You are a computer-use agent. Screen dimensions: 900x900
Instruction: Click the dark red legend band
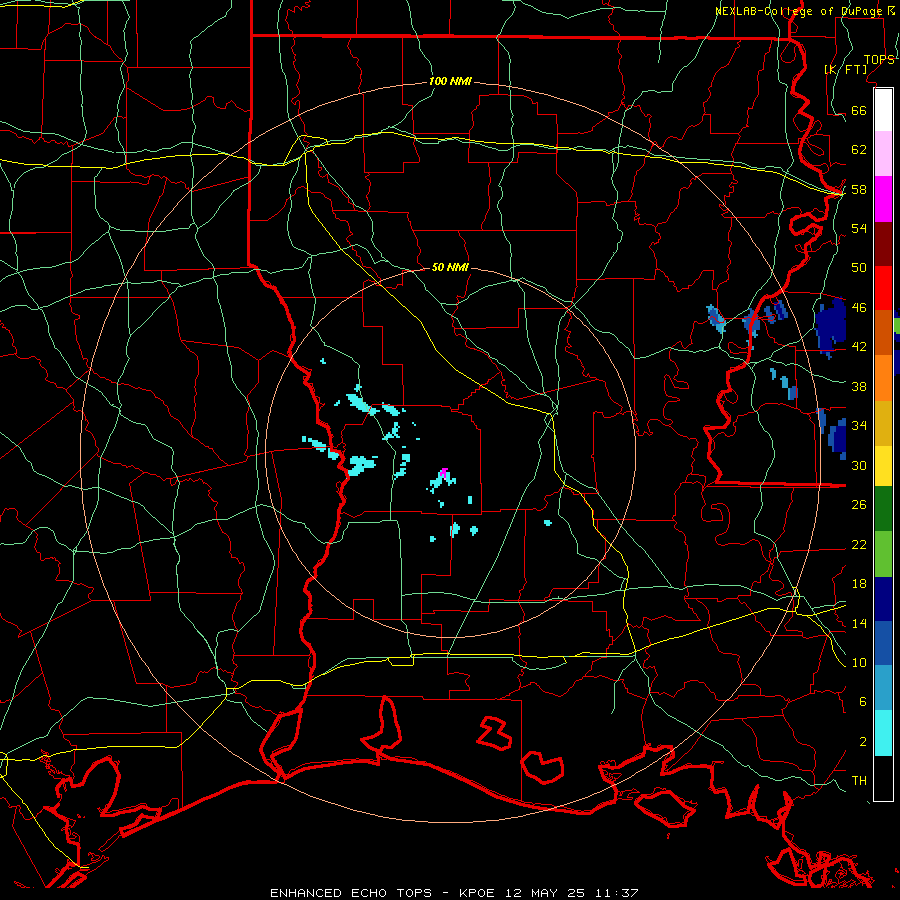(883, 244)
